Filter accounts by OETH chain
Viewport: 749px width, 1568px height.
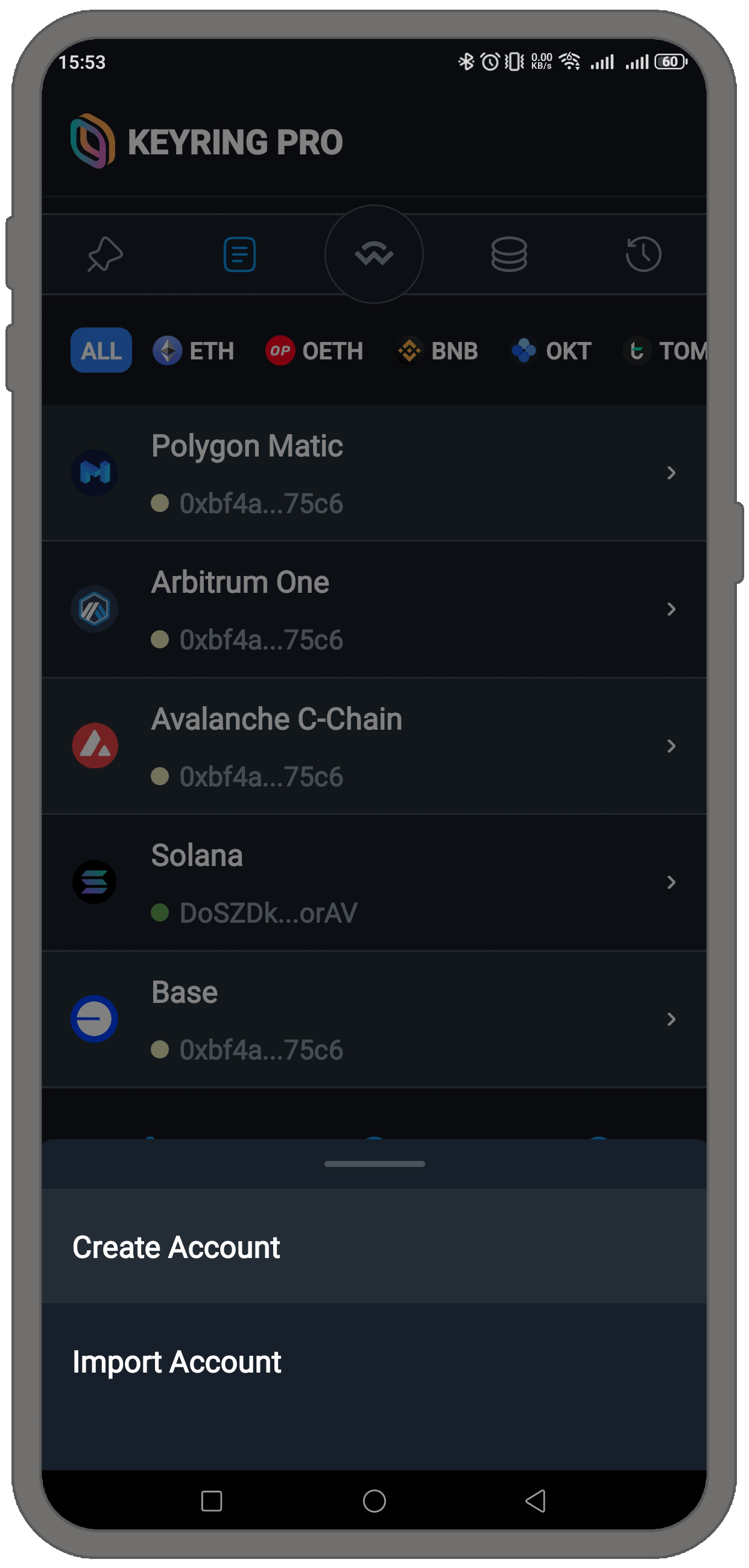pyautogui.click(x=314, y=350)
